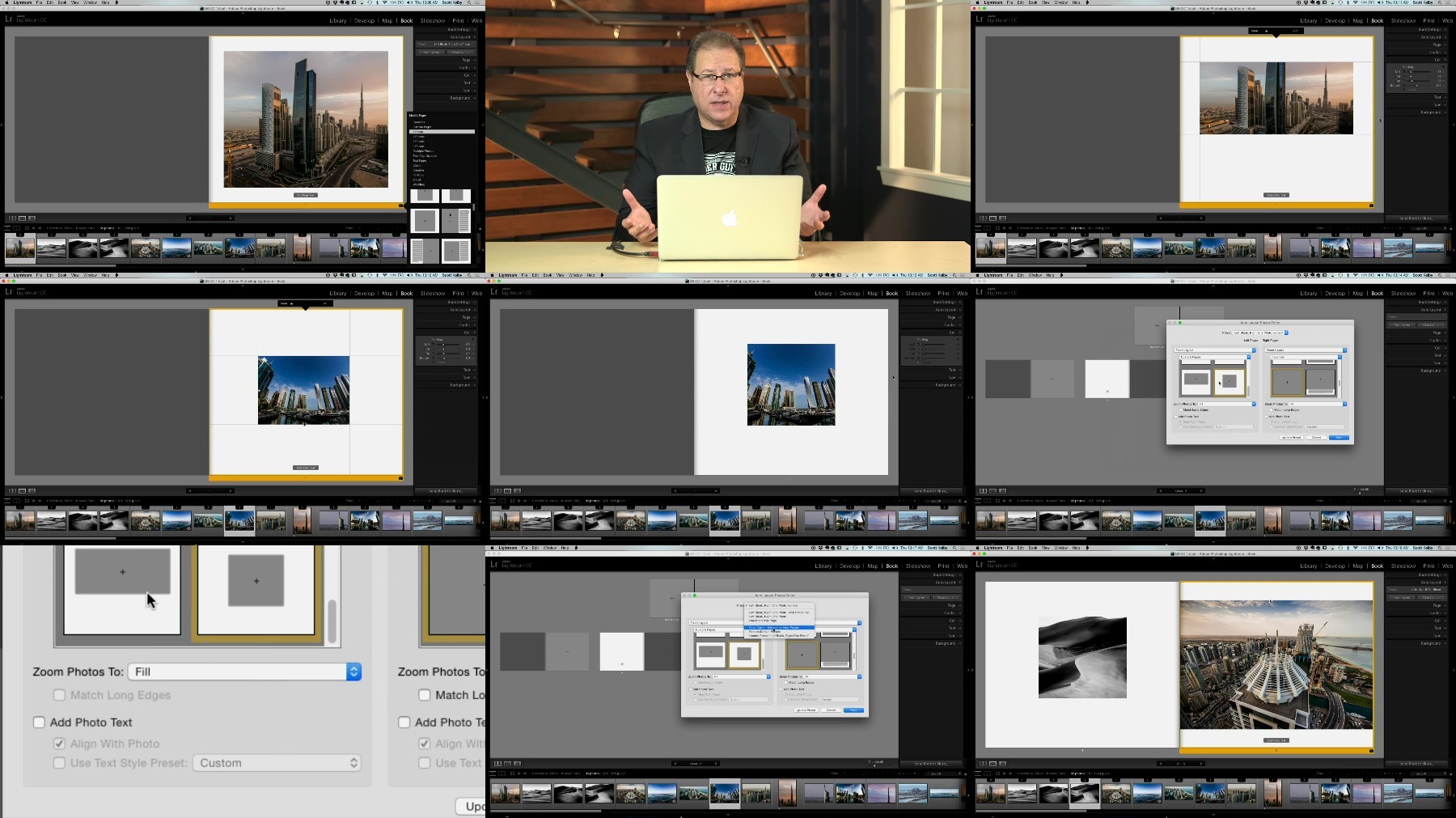
Task: Select the highlighted '1 Photo' entry in the top-left layout picker
Action: pyautogui.click(x=442, y=131)
